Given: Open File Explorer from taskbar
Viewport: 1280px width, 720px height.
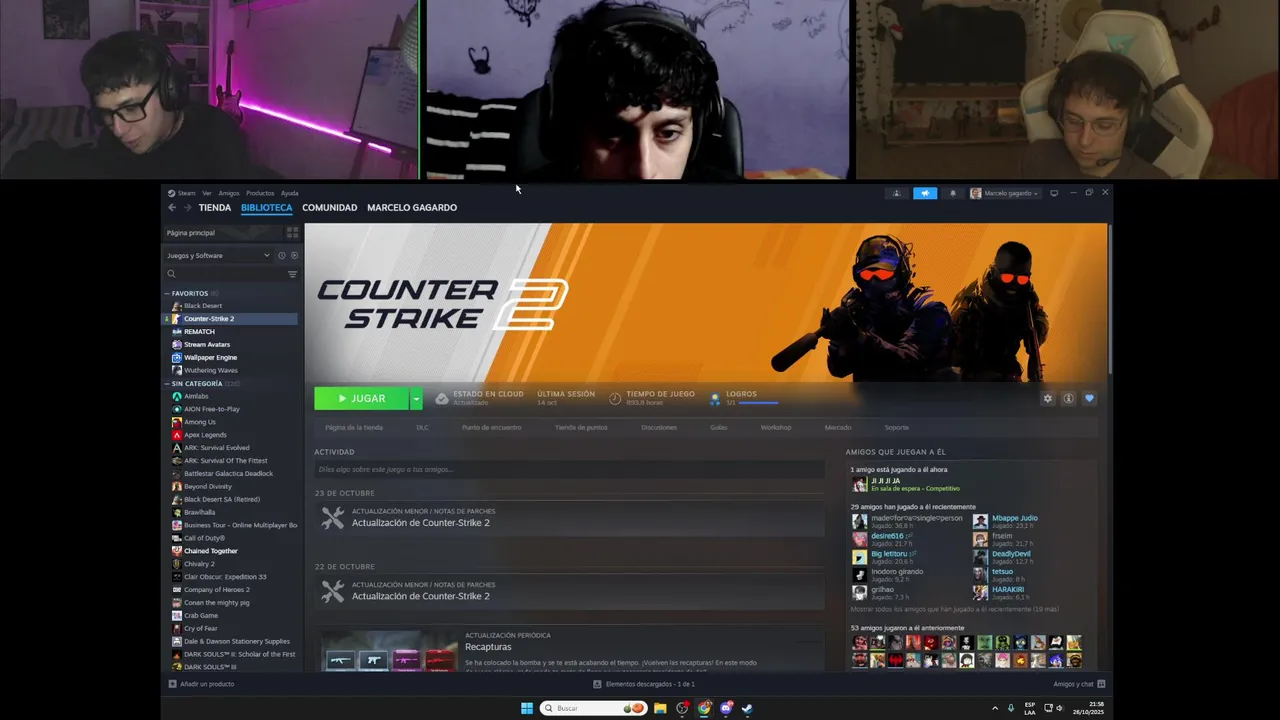Looking at the screenshot, I should coord(660,708).
